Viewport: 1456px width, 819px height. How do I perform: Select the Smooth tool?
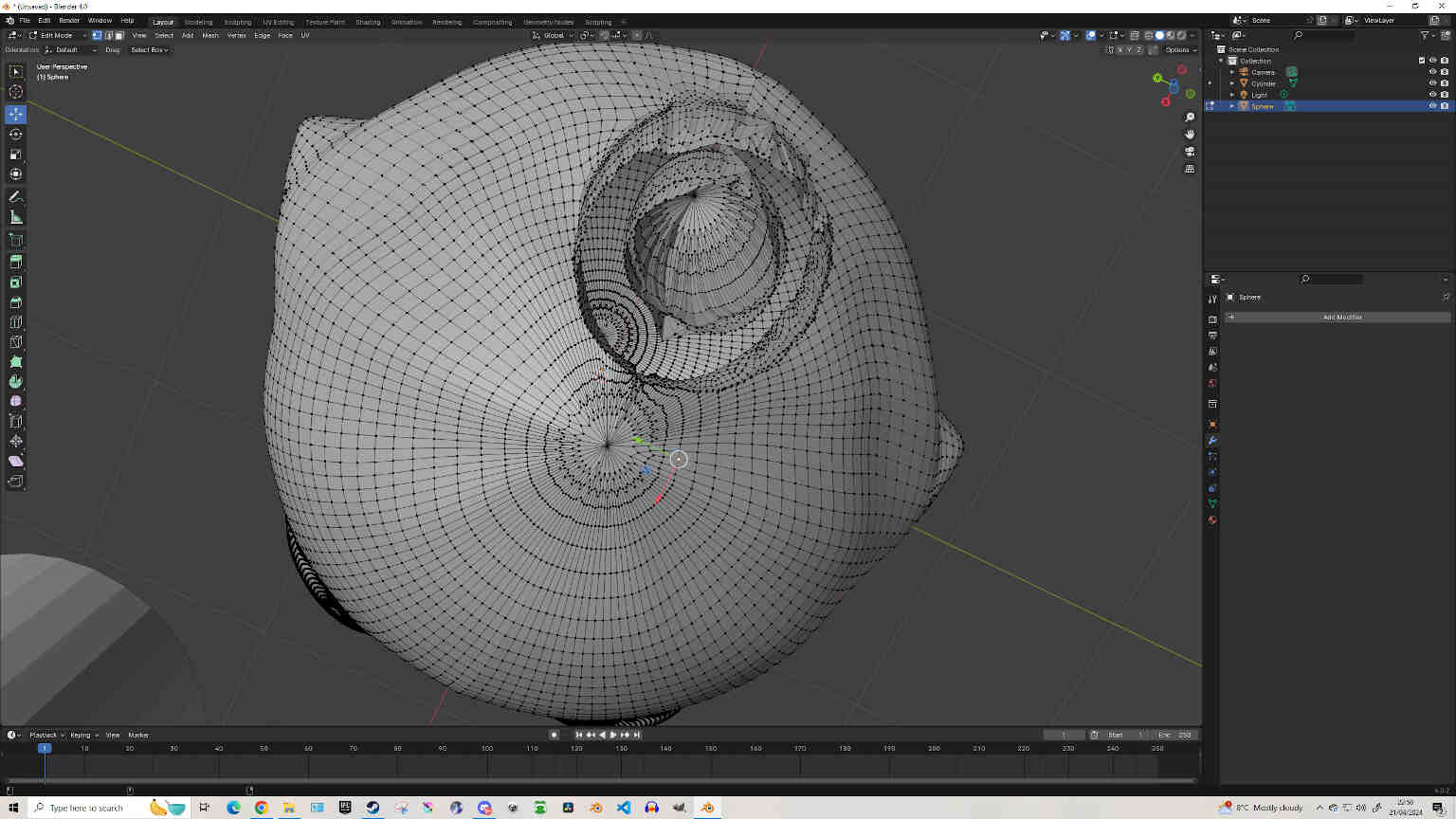pos(16,402)
